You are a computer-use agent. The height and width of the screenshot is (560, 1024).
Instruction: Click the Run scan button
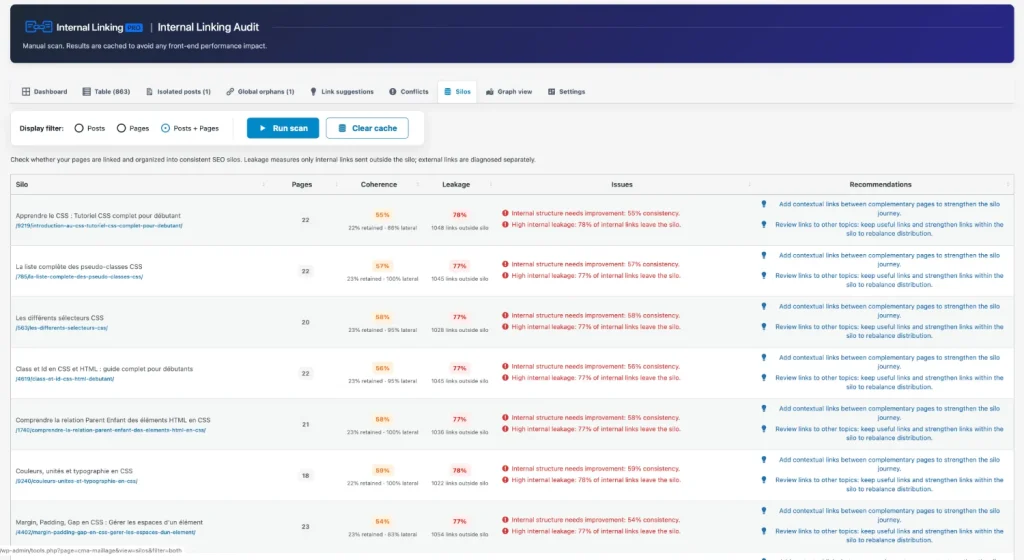coord(283,128)
